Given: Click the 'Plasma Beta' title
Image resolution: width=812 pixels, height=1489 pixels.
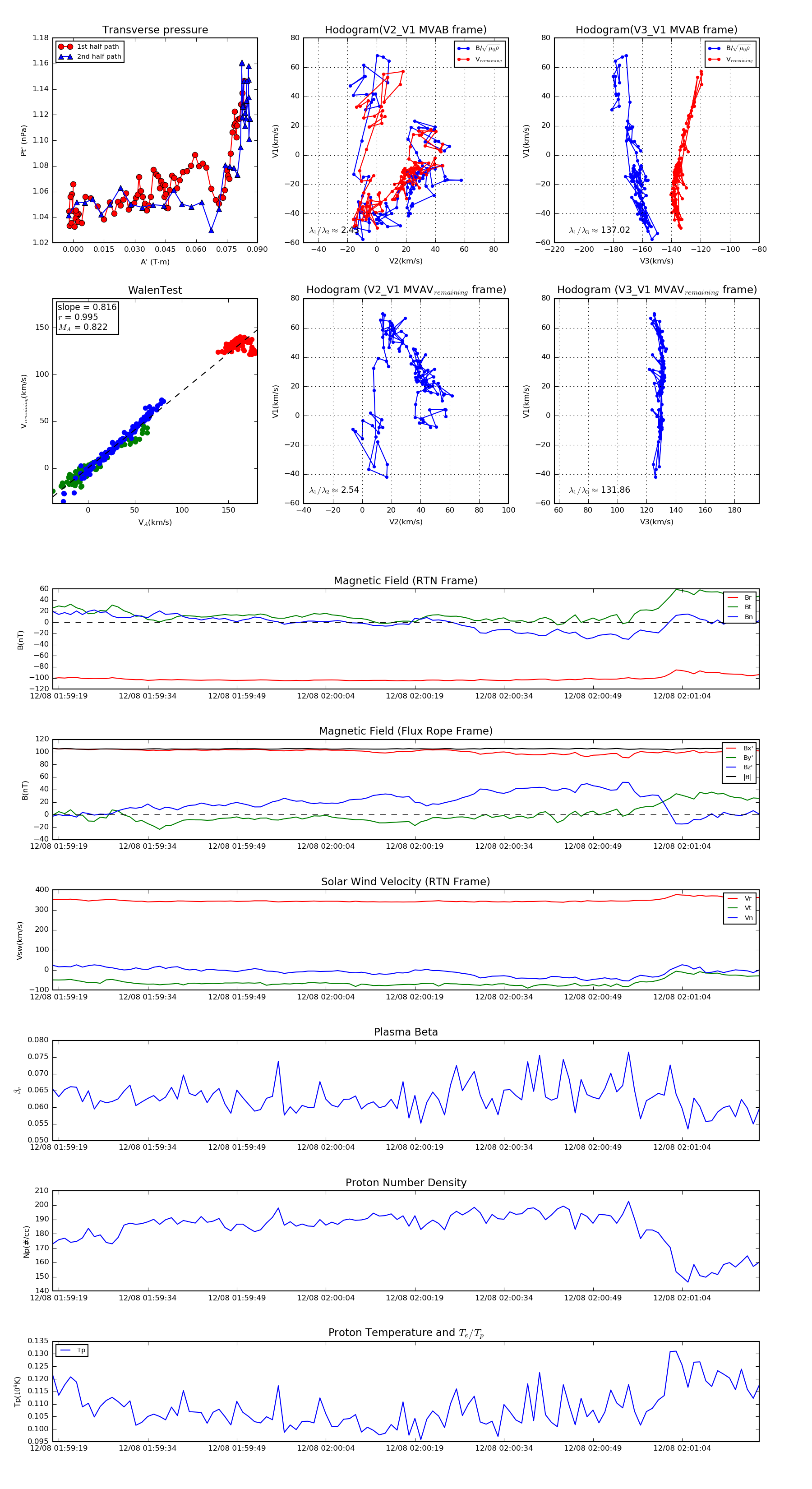Looking at the screenshot, I should (405, 1032).
